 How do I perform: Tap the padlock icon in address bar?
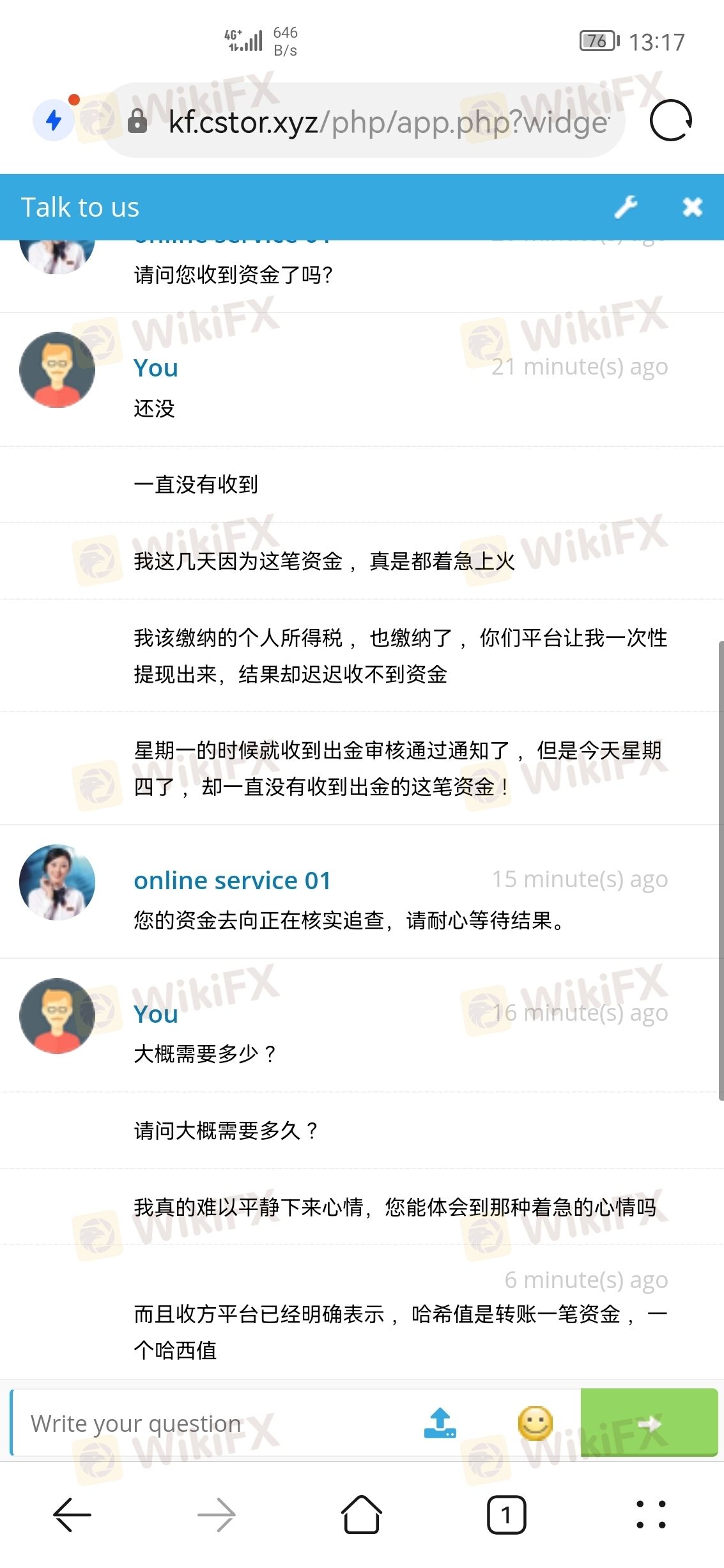(x=137, y=121)
